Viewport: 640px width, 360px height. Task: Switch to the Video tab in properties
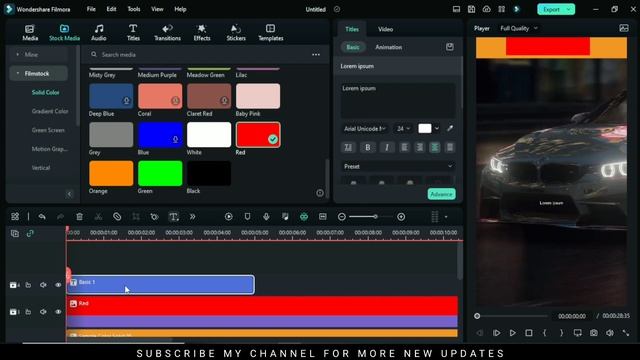tap(385, 29)
